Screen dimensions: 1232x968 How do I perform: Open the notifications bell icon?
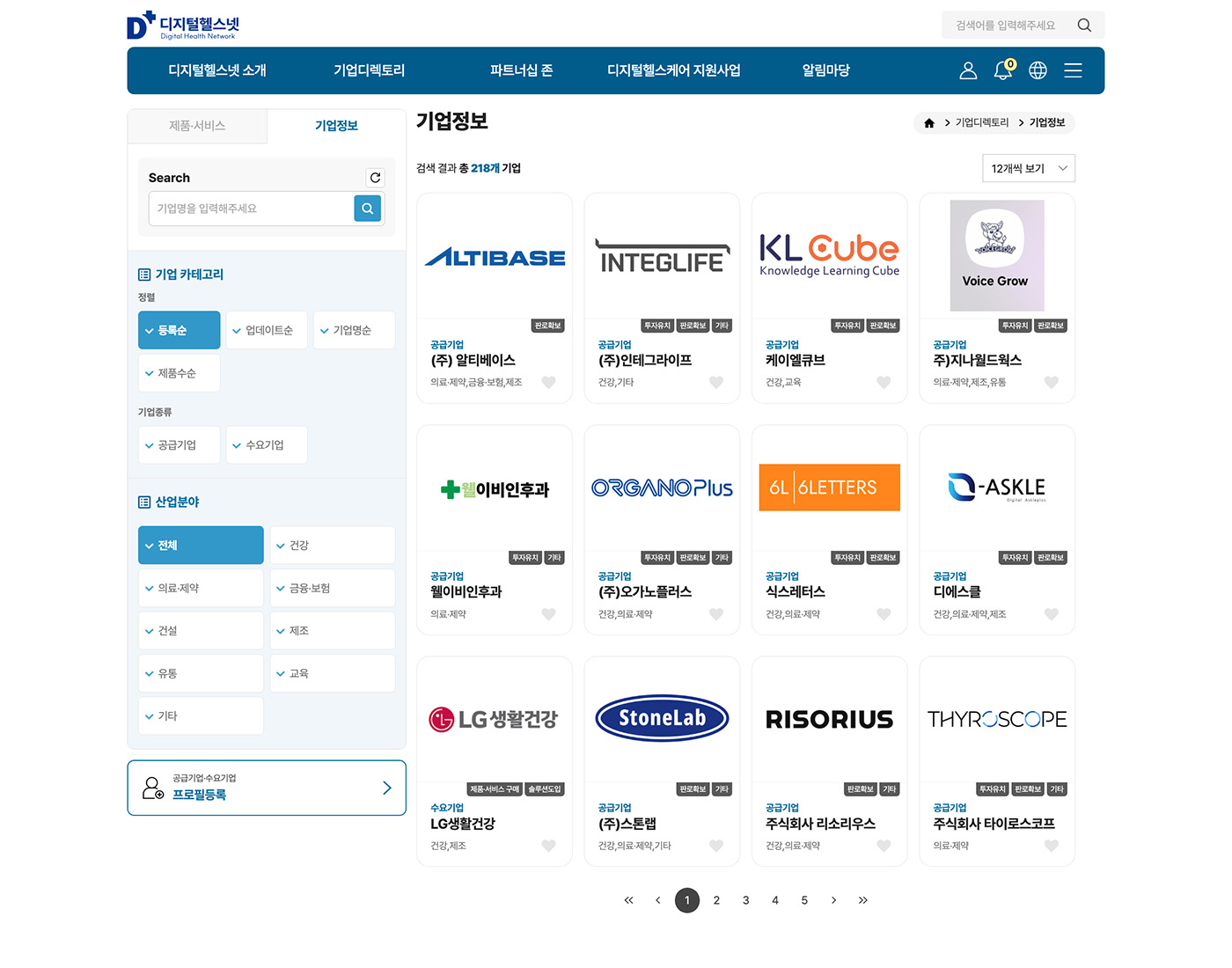(x=1002, y=70)
